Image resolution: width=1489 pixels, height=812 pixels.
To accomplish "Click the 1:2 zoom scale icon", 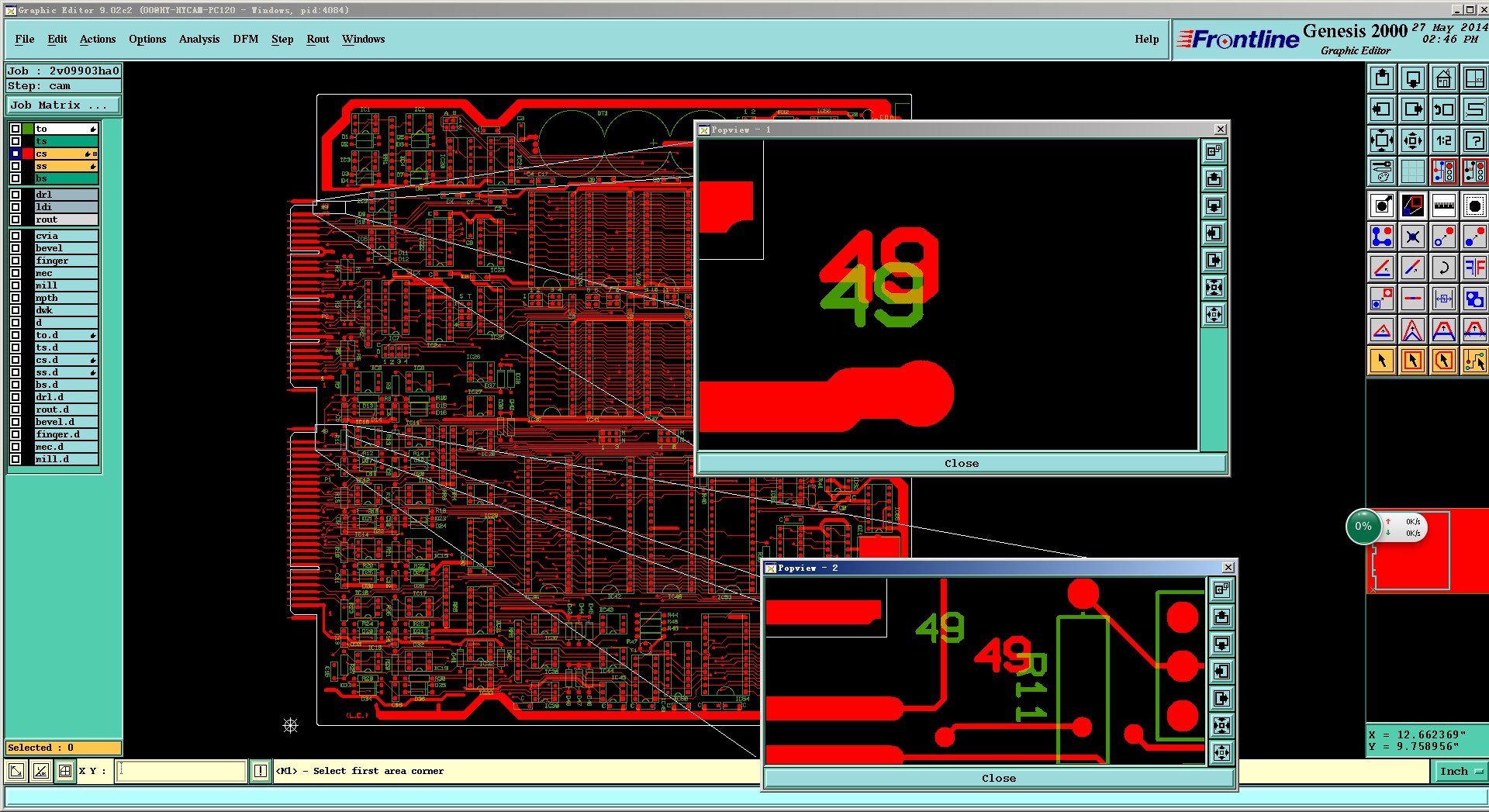I will pyautogui.click(x=1444, y=140).
